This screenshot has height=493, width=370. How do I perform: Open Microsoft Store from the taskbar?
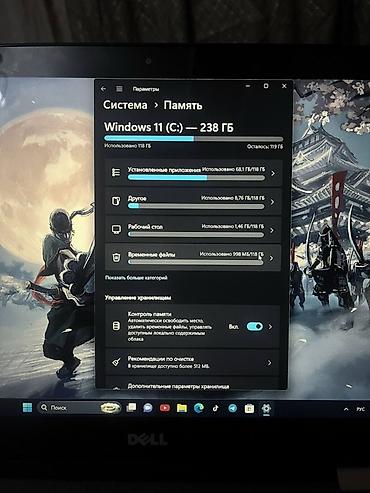tap(249, 408)
